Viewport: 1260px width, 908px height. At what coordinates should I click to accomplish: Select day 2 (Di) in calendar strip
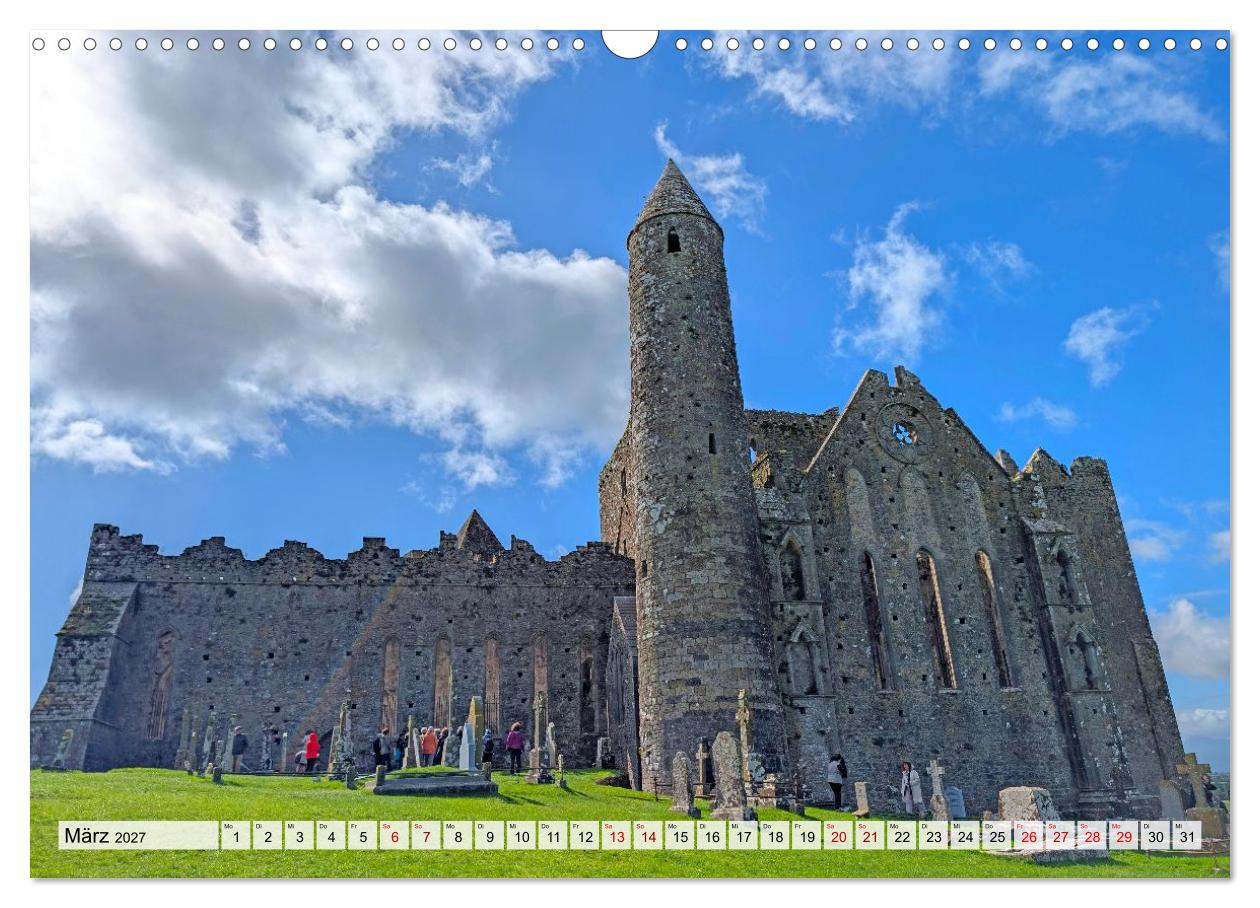(267, 836)
